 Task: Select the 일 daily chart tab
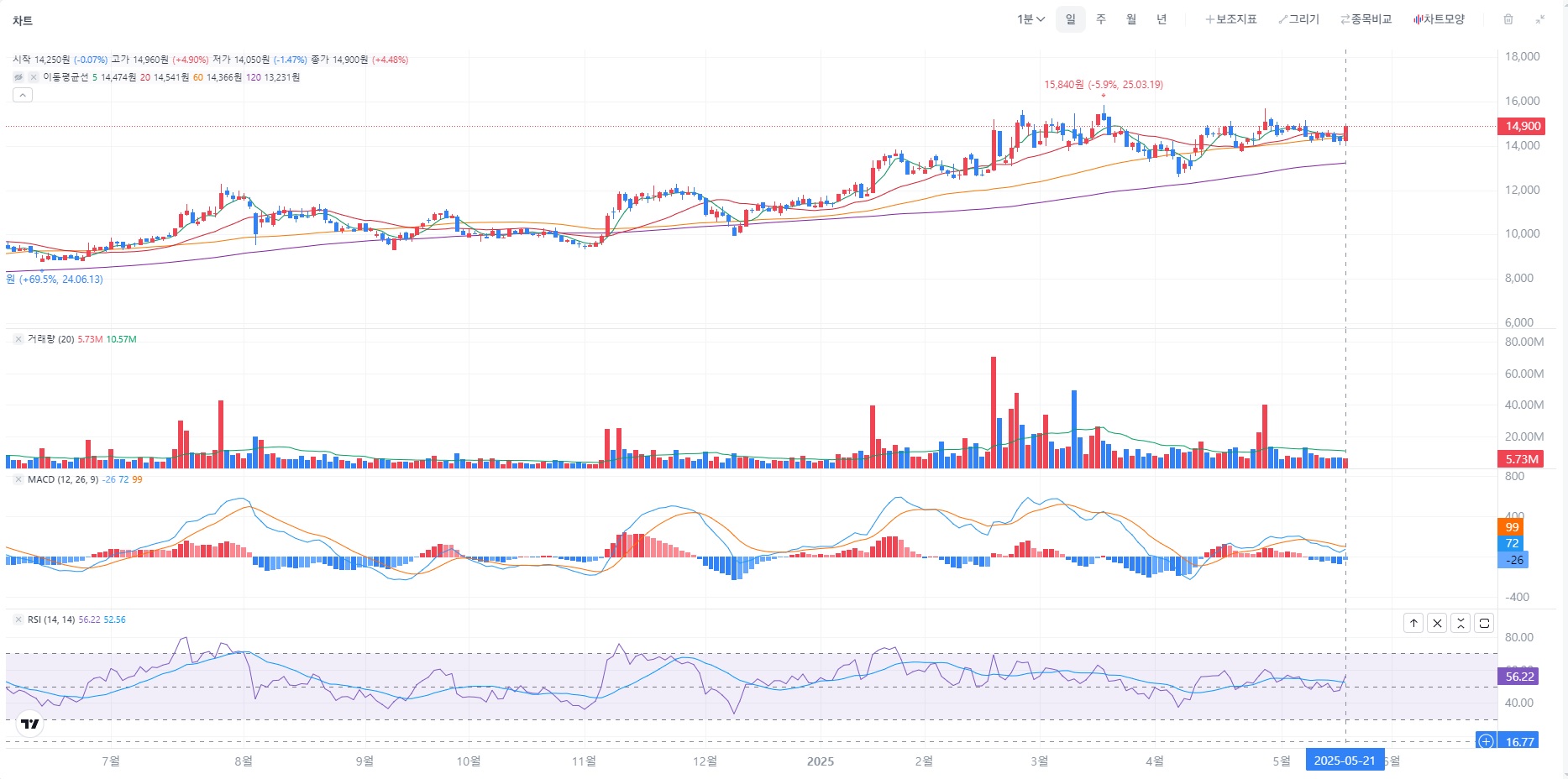[1071, 19]
